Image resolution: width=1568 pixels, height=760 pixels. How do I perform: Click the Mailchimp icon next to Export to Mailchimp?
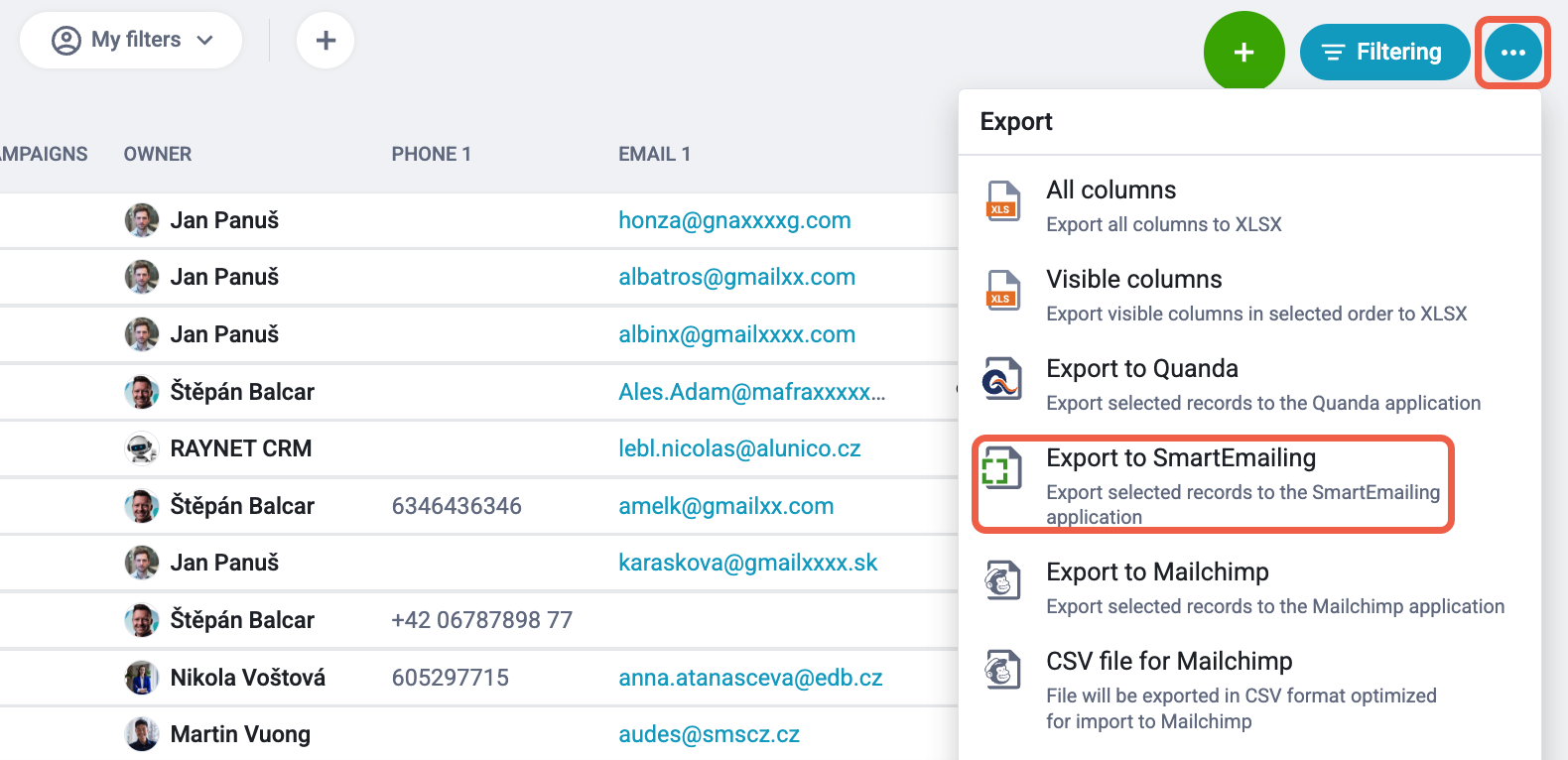click(1002, 580)
